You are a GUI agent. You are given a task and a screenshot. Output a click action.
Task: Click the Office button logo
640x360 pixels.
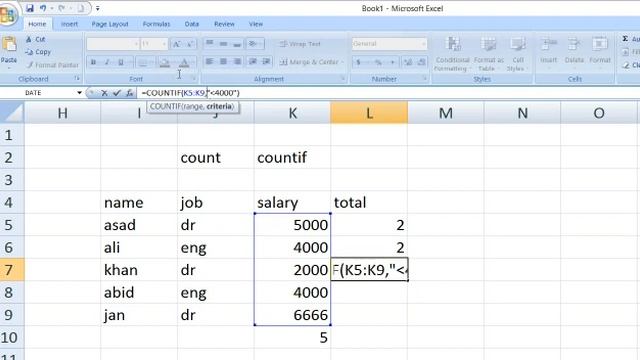click(7, 14)
